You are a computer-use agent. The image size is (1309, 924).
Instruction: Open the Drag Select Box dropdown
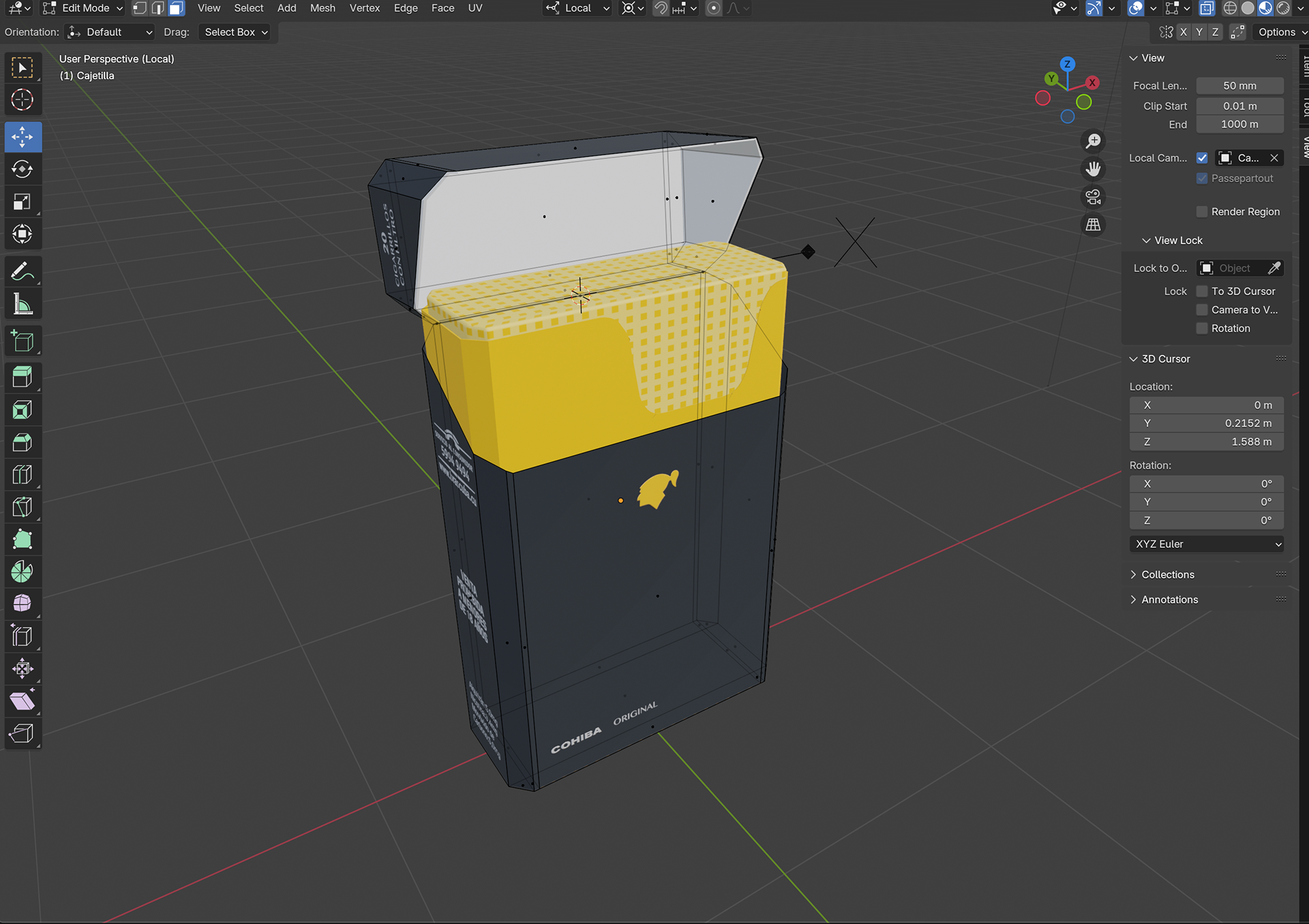click(x=235, y=32)
